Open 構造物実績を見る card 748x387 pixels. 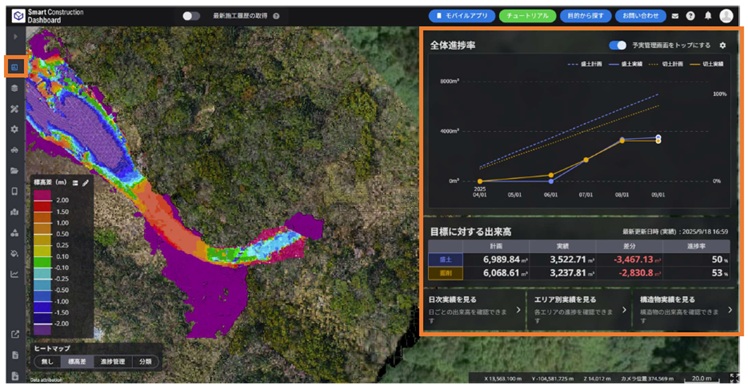[x=685, y=310]
